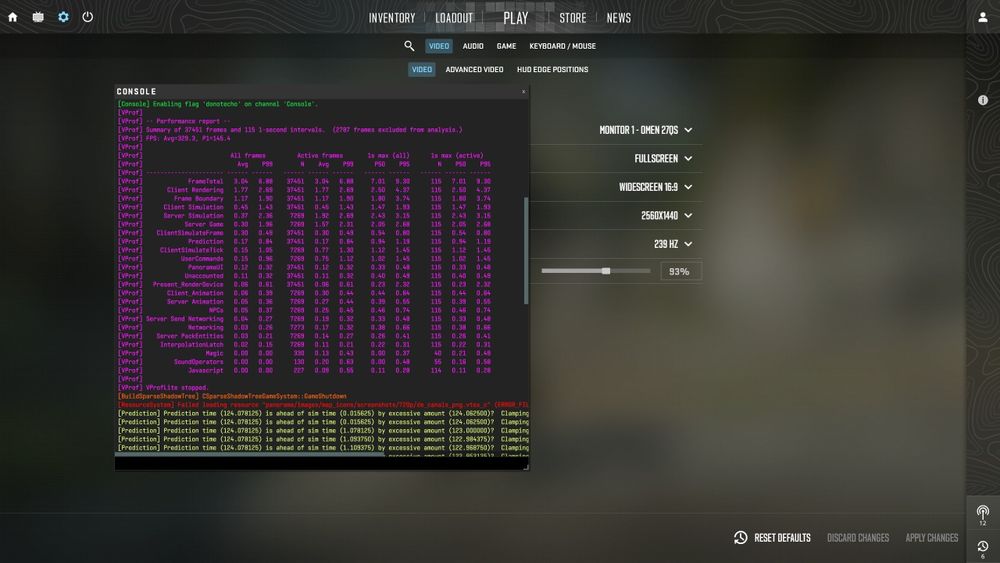Close the console window

click(524, 92)
